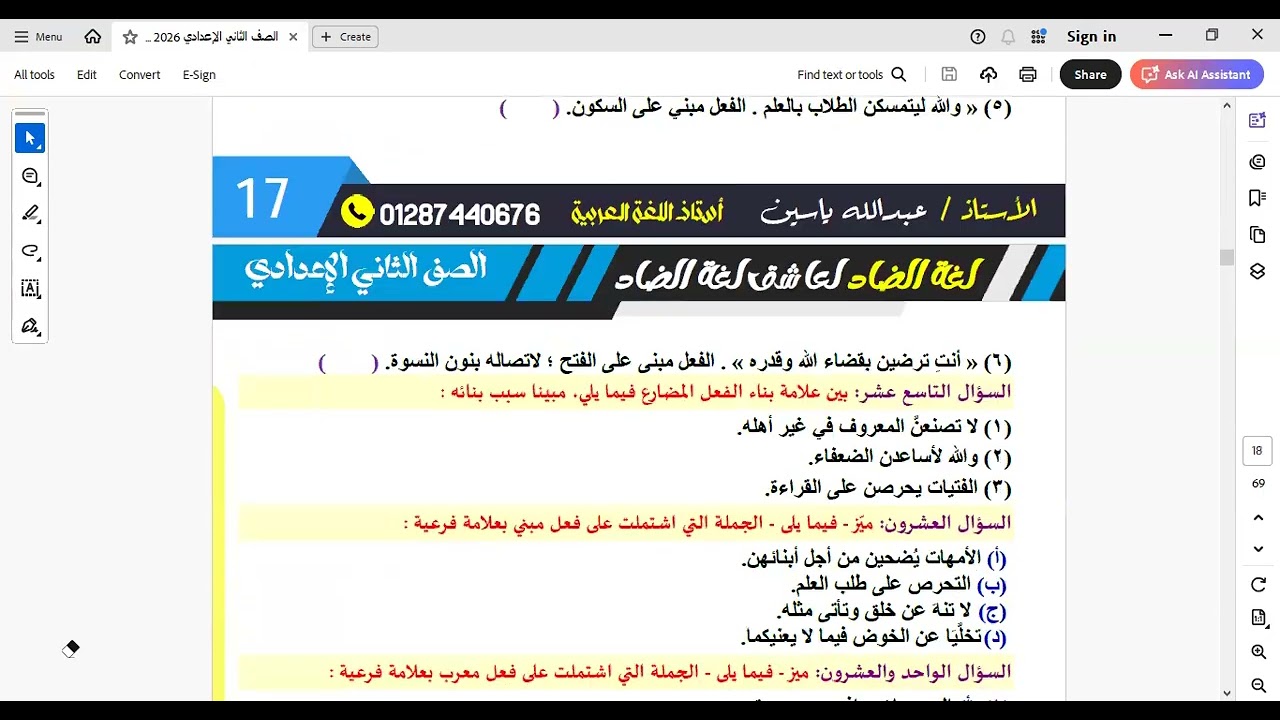Click the eraser cursor icon bottom left

tap(70, 649)
